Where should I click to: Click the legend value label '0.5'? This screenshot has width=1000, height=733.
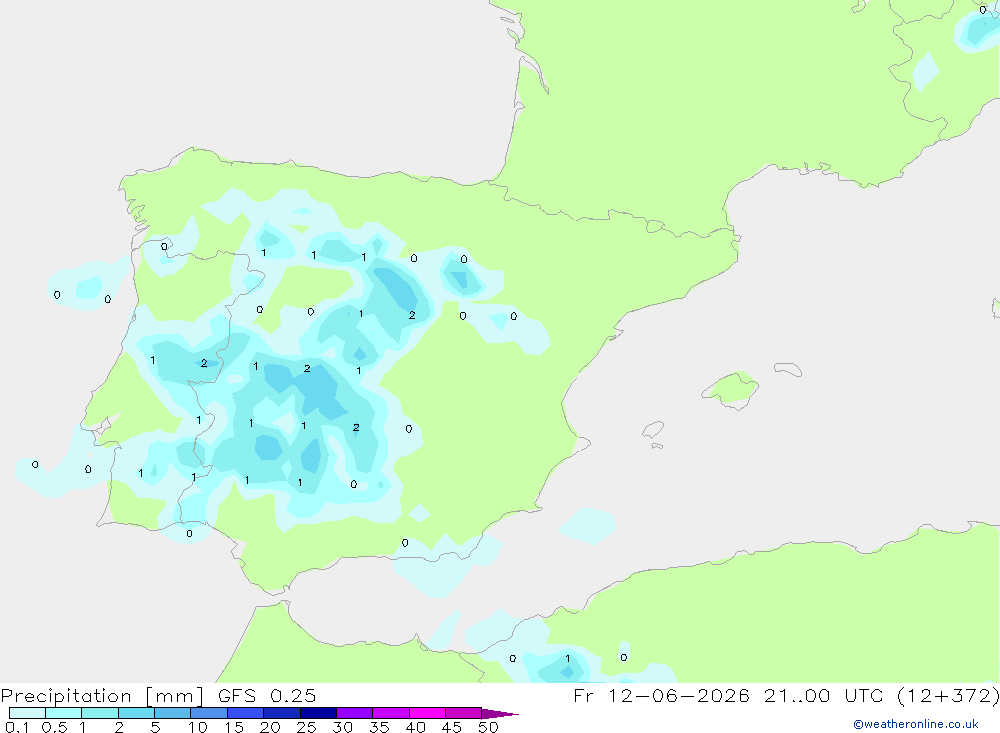[54, 727]
